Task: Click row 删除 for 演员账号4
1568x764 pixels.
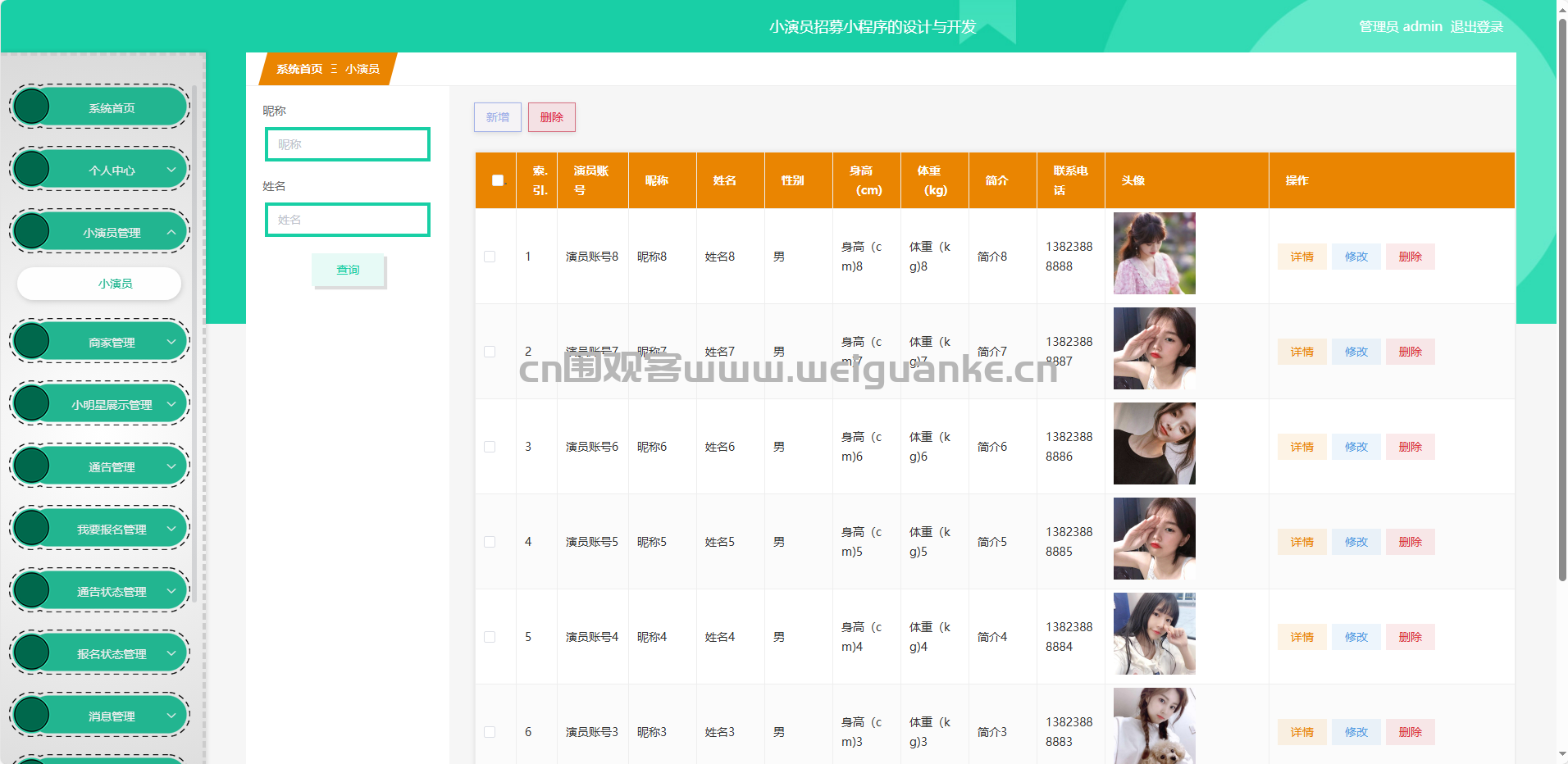Action: tap(1411, 637)
